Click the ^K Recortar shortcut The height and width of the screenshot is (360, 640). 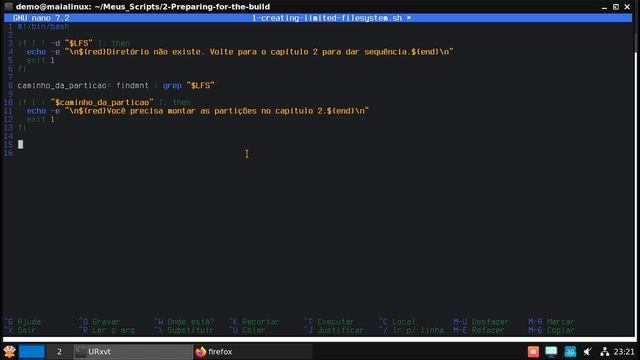(254, 322)
